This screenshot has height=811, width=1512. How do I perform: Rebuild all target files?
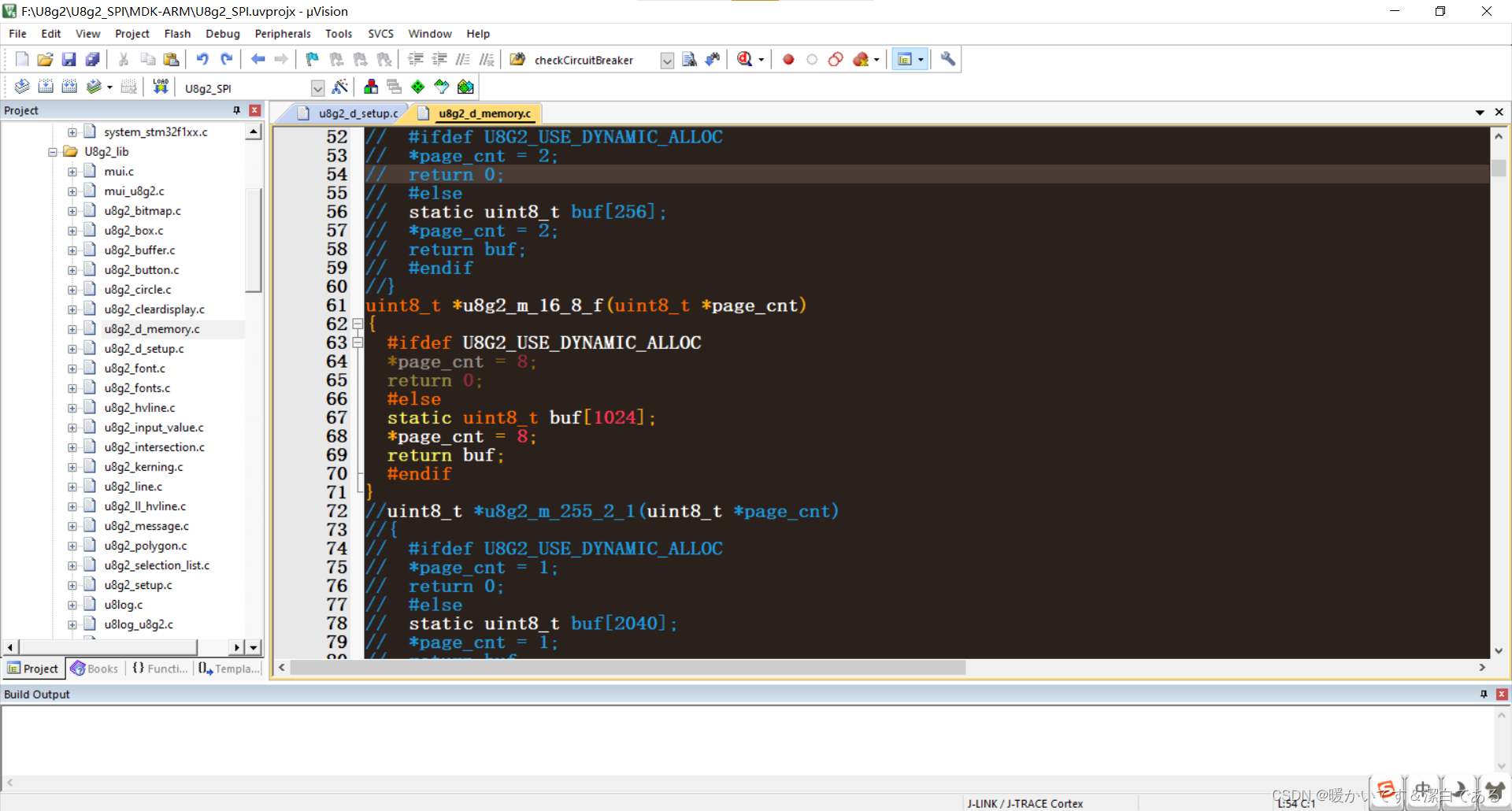pos(69,87)
